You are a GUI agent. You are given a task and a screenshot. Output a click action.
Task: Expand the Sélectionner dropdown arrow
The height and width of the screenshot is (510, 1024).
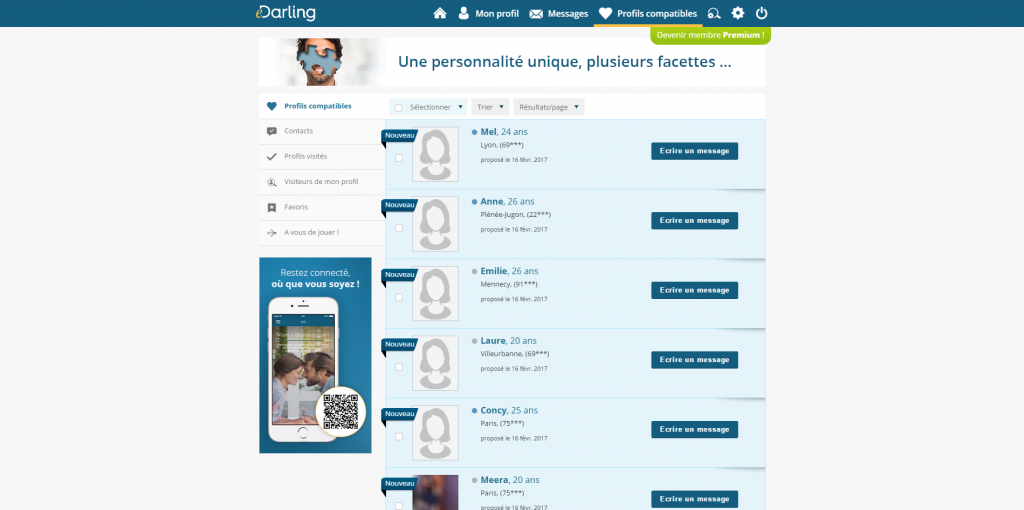pos(460,107)
